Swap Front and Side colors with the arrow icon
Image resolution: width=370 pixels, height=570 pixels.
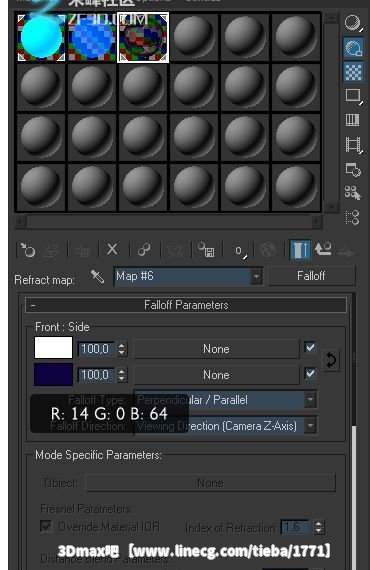(331, 361)
